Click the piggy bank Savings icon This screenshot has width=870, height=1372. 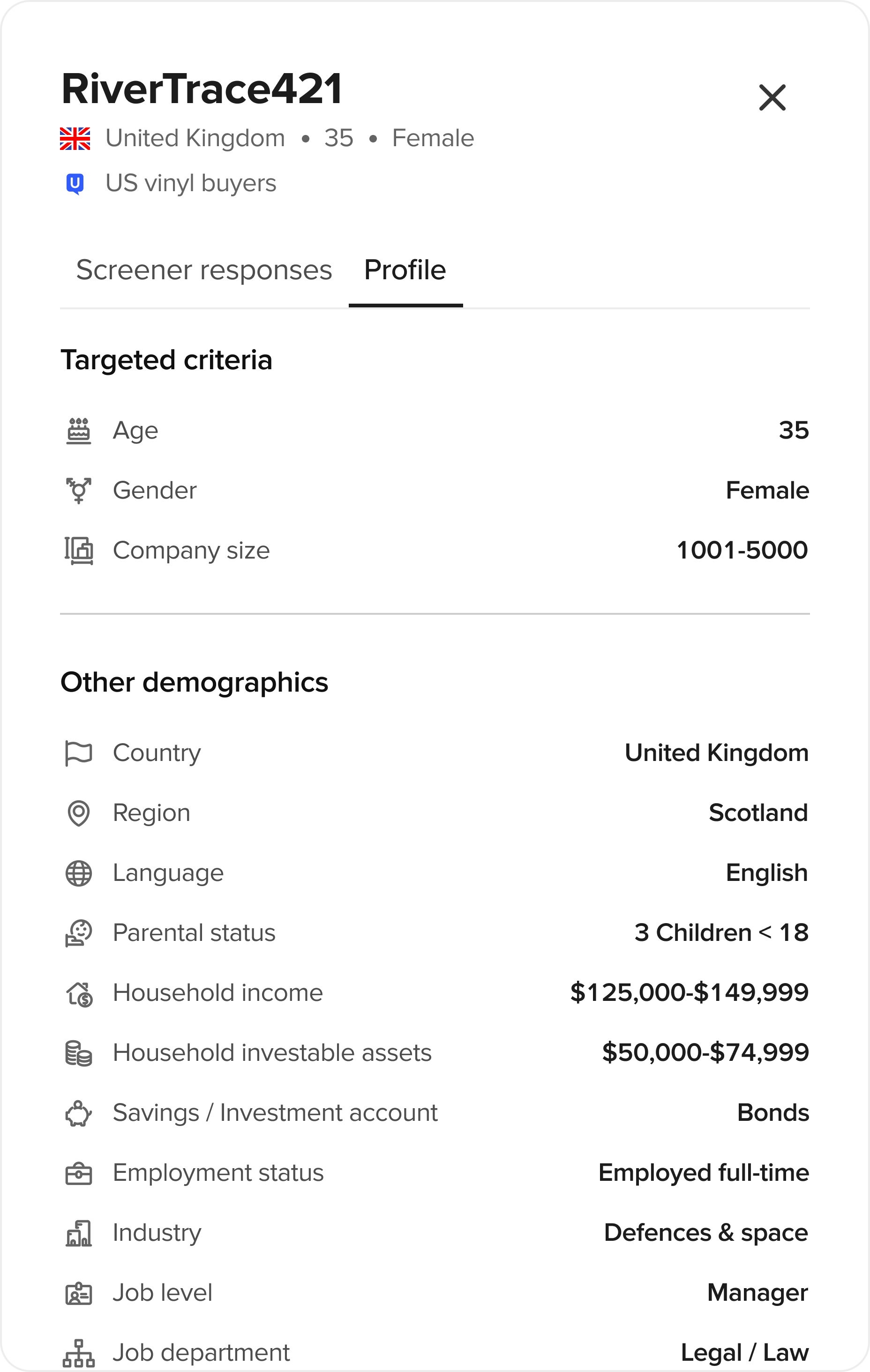[79, 1113]
